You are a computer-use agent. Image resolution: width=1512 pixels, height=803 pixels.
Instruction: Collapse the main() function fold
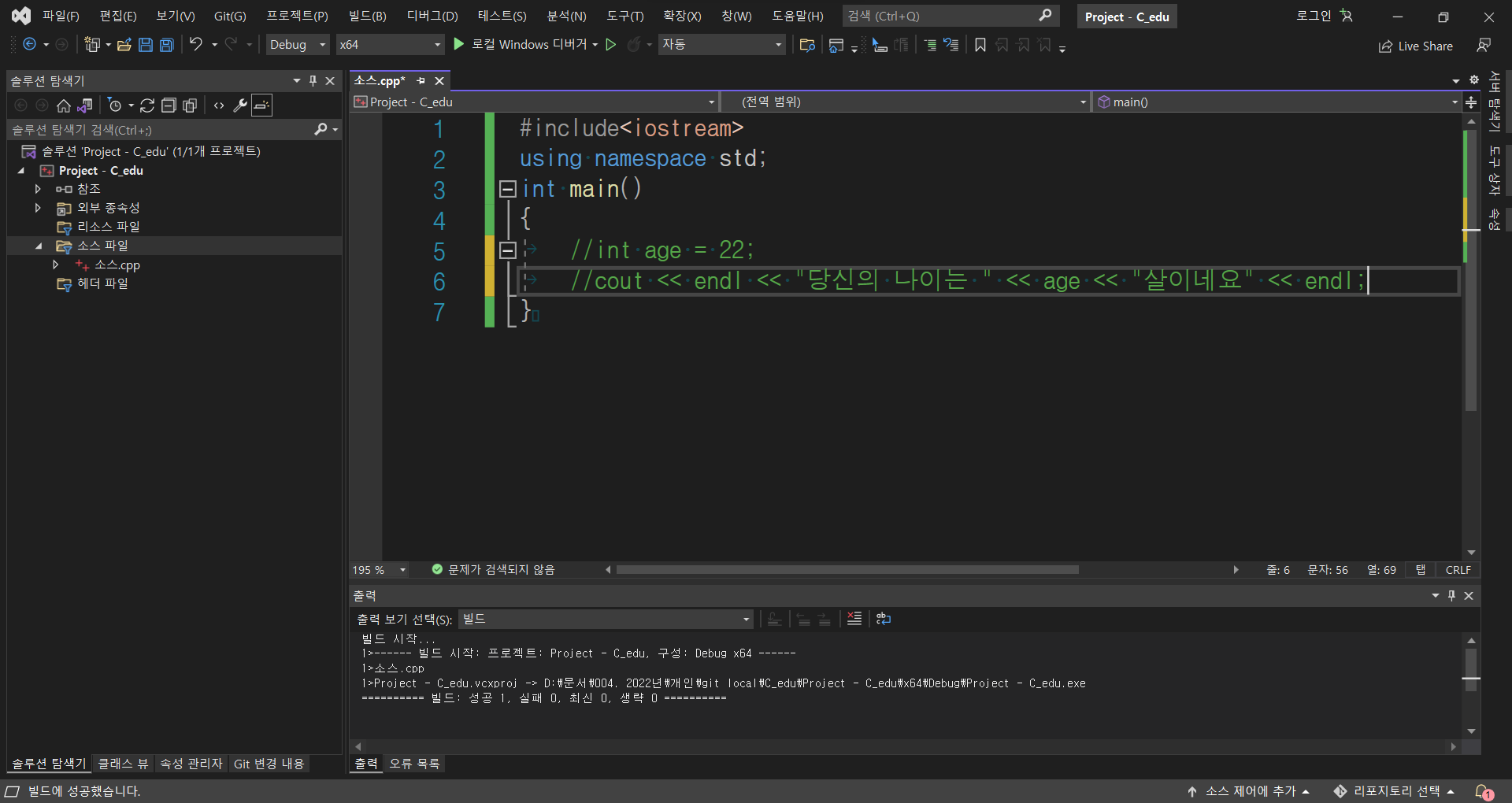pos(508,189)
